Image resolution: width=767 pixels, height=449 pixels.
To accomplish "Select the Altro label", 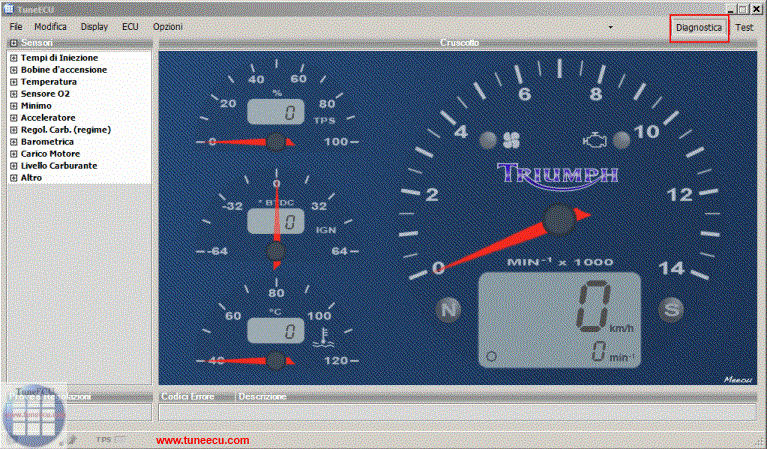I will click(31, 178).
